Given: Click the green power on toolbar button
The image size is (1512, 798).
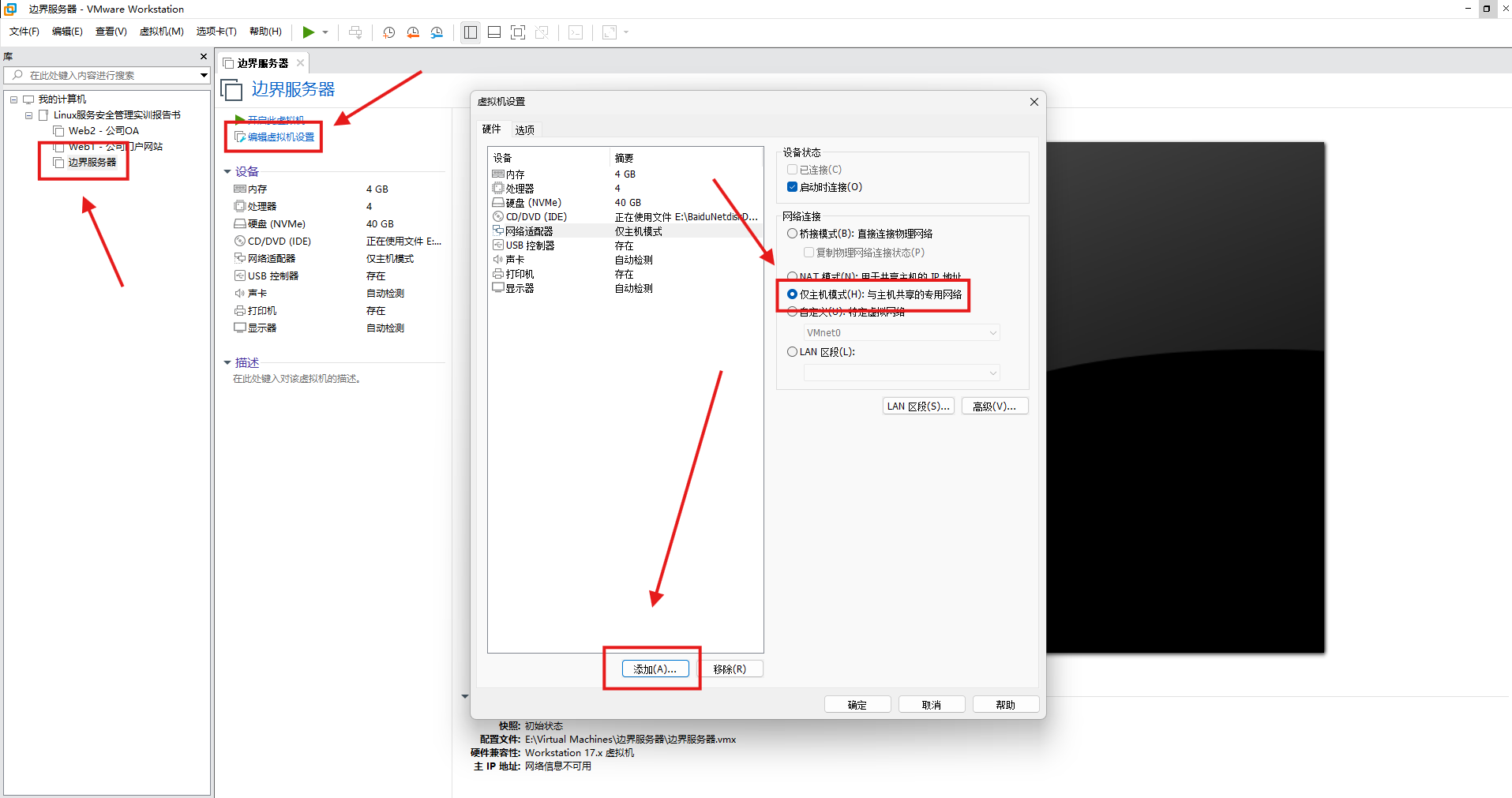Looking at the screenshot, I should tap(308, 32).
